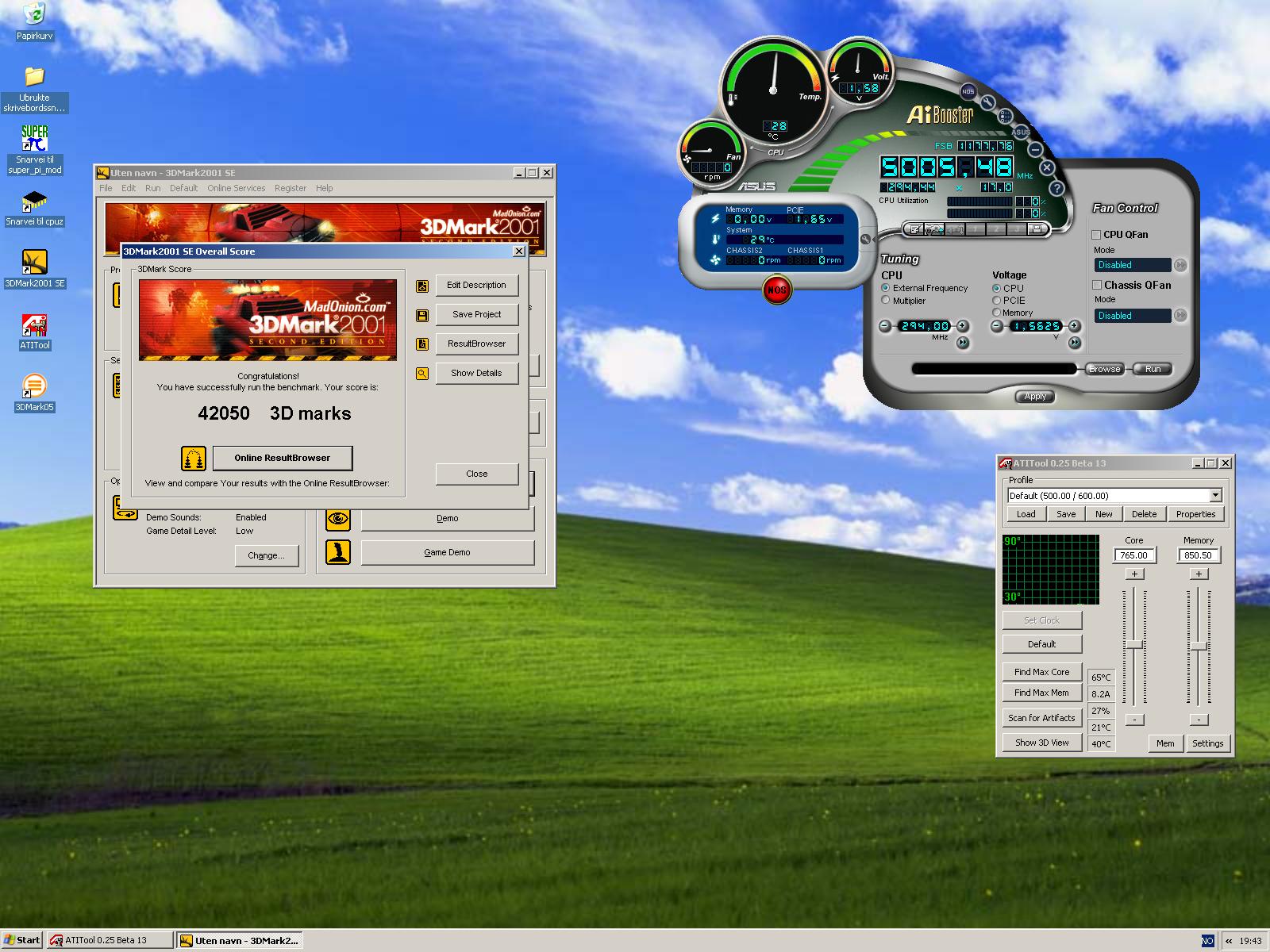
Task: Click the ResultBrowser document icon
Action: [x=422, y=344]
